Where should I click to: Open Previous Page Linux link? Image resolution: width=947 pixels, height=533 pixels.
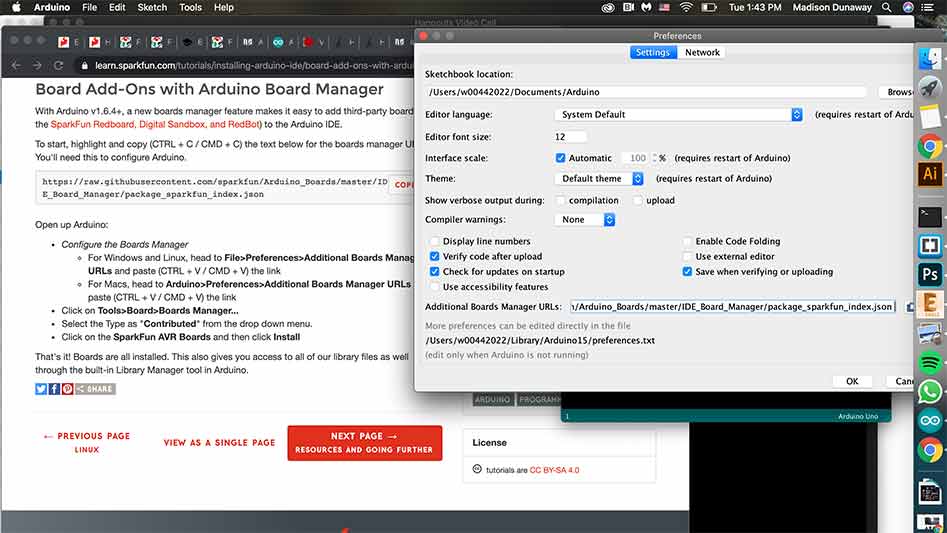(87, 442)
